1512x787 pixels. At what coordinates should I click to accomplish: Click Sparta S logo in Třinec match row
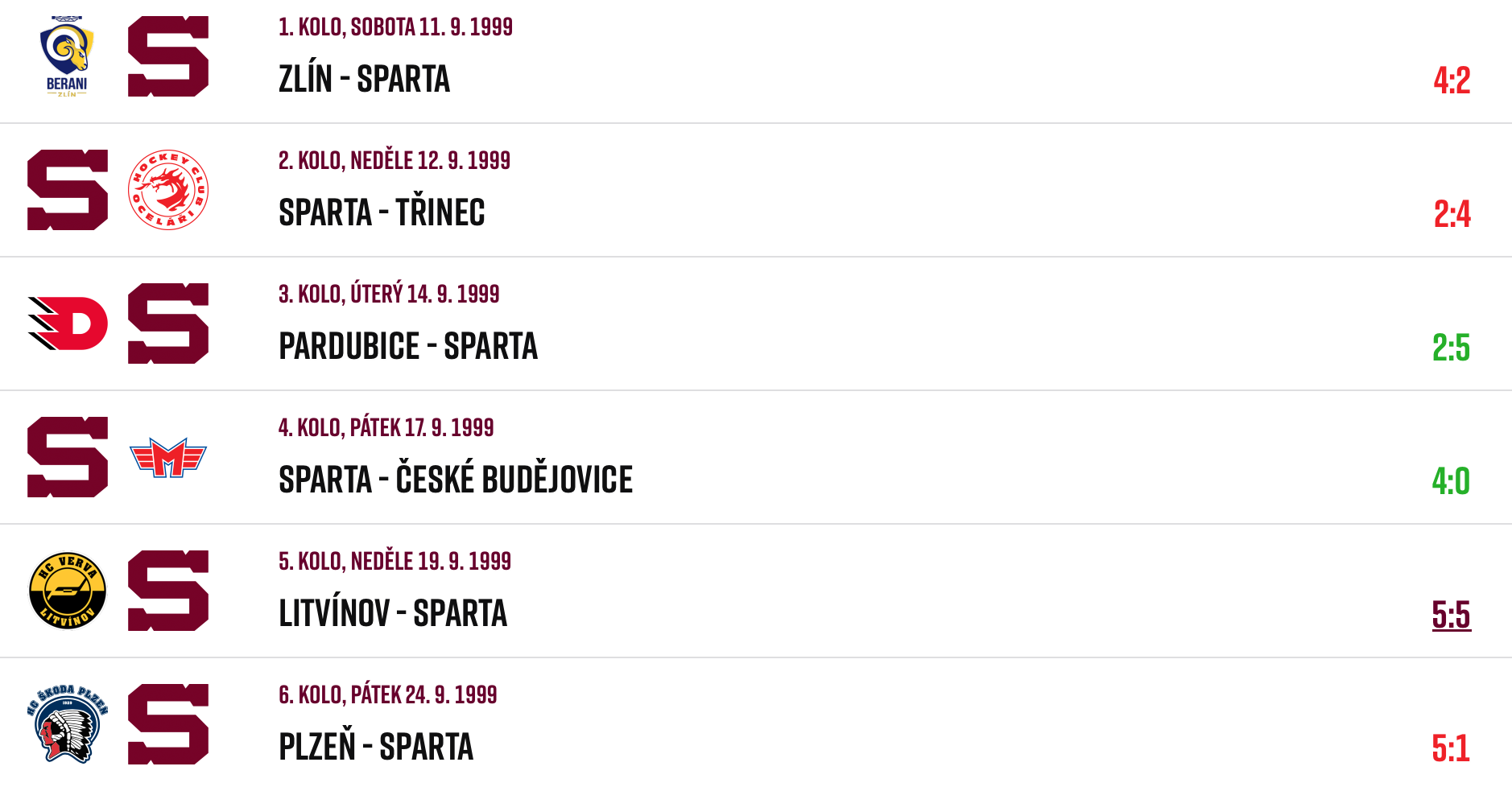click(68, 190)
